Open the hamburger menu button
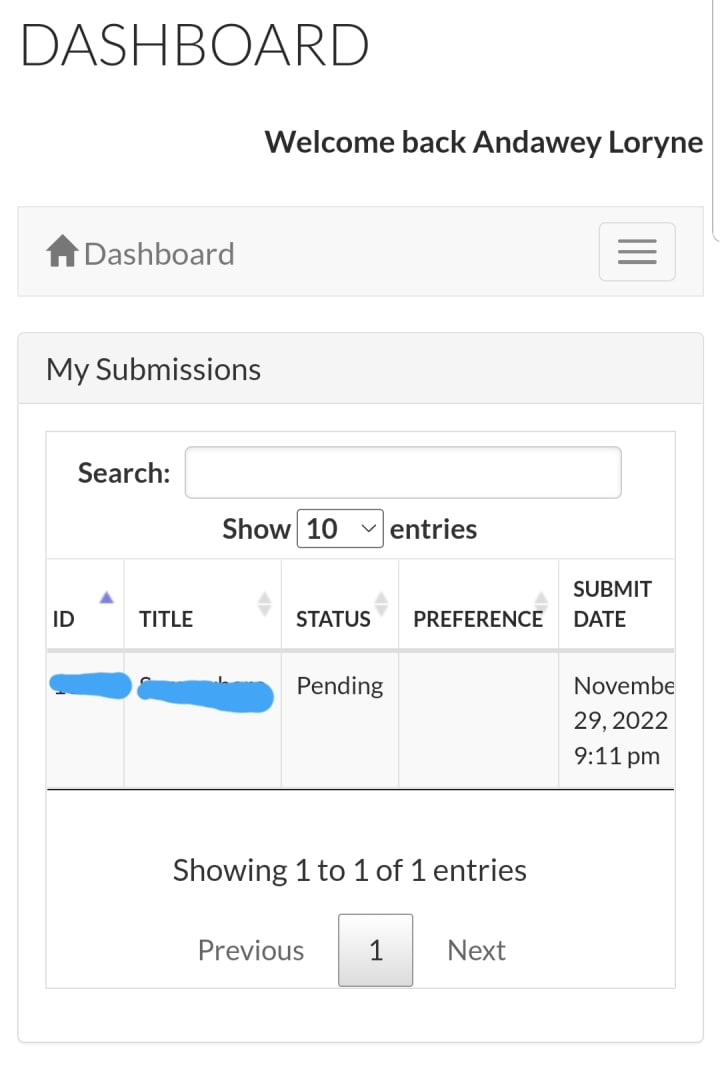The width and height of the screenshot is (720, 1073). coord(637,252)
